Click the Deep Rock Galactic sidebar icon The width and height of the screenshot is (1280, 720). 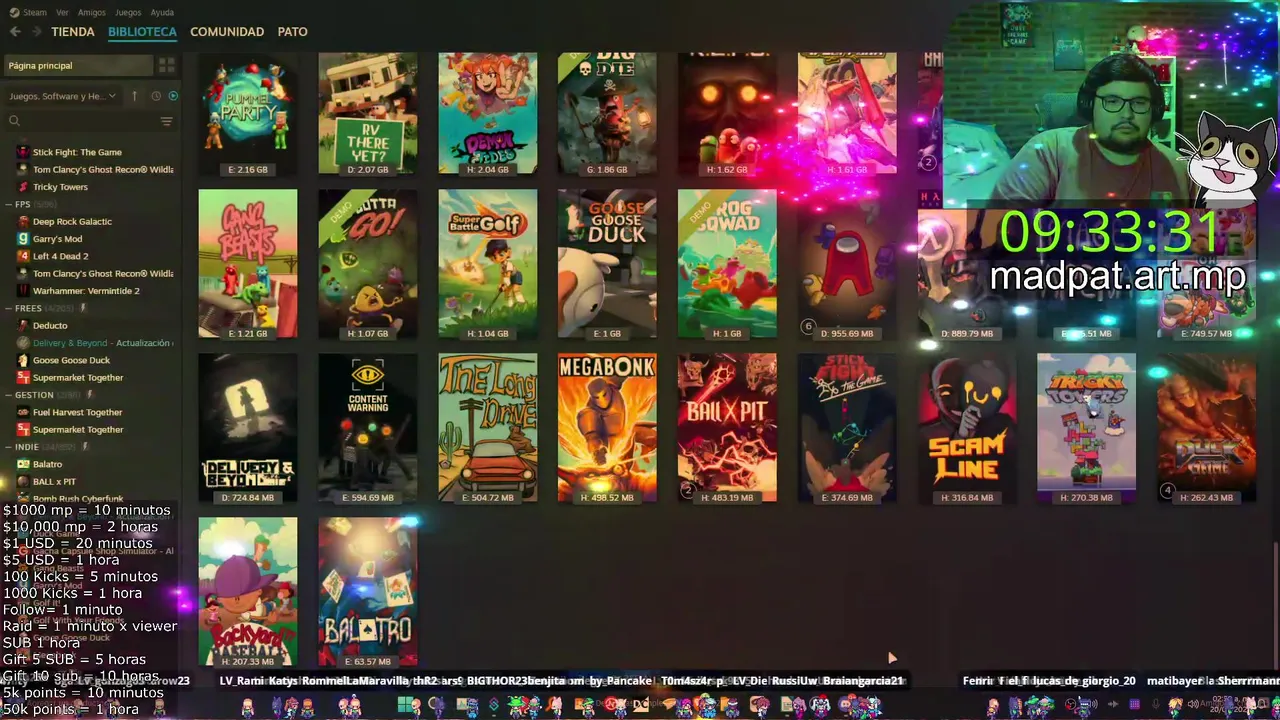(23, 221)
